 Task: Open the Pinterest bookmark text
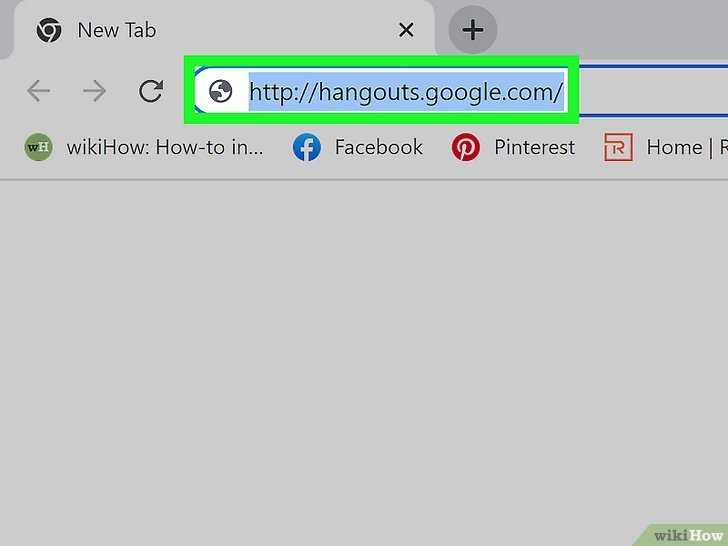click(x=534, y=148)
